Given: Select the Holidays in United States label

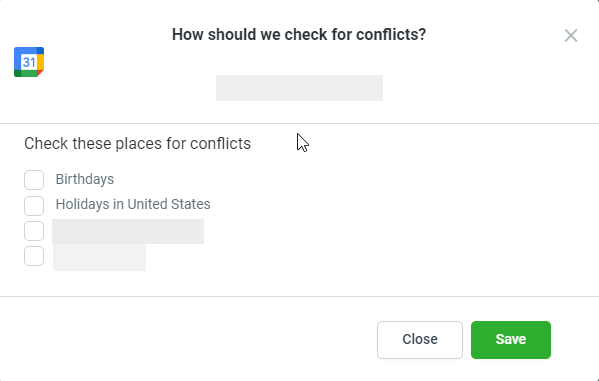Looking at the screenshot, I should (133, 204).
